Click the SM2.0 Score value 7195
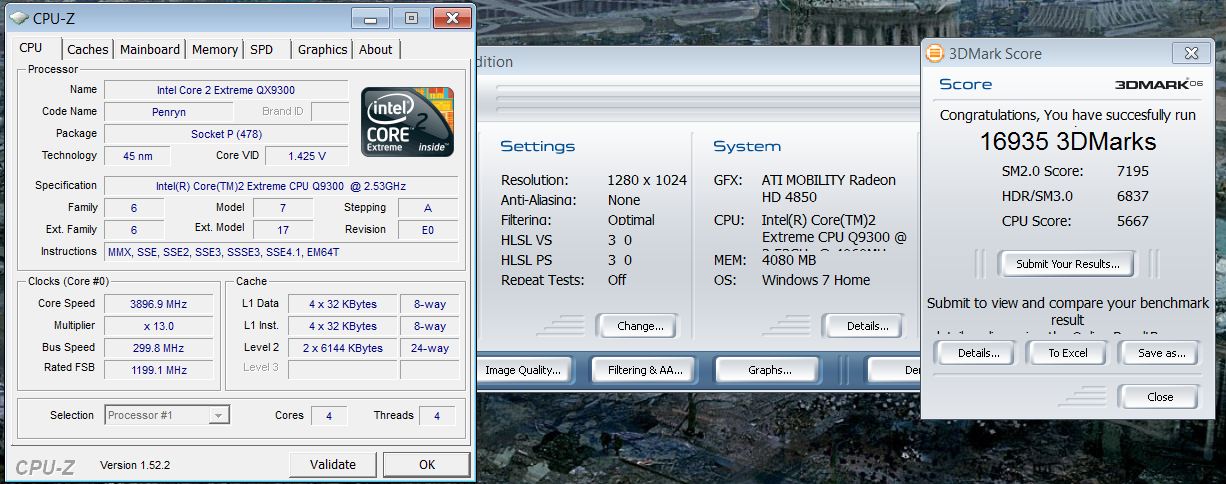This screenshot has width=1226, height=484. 1132,172
